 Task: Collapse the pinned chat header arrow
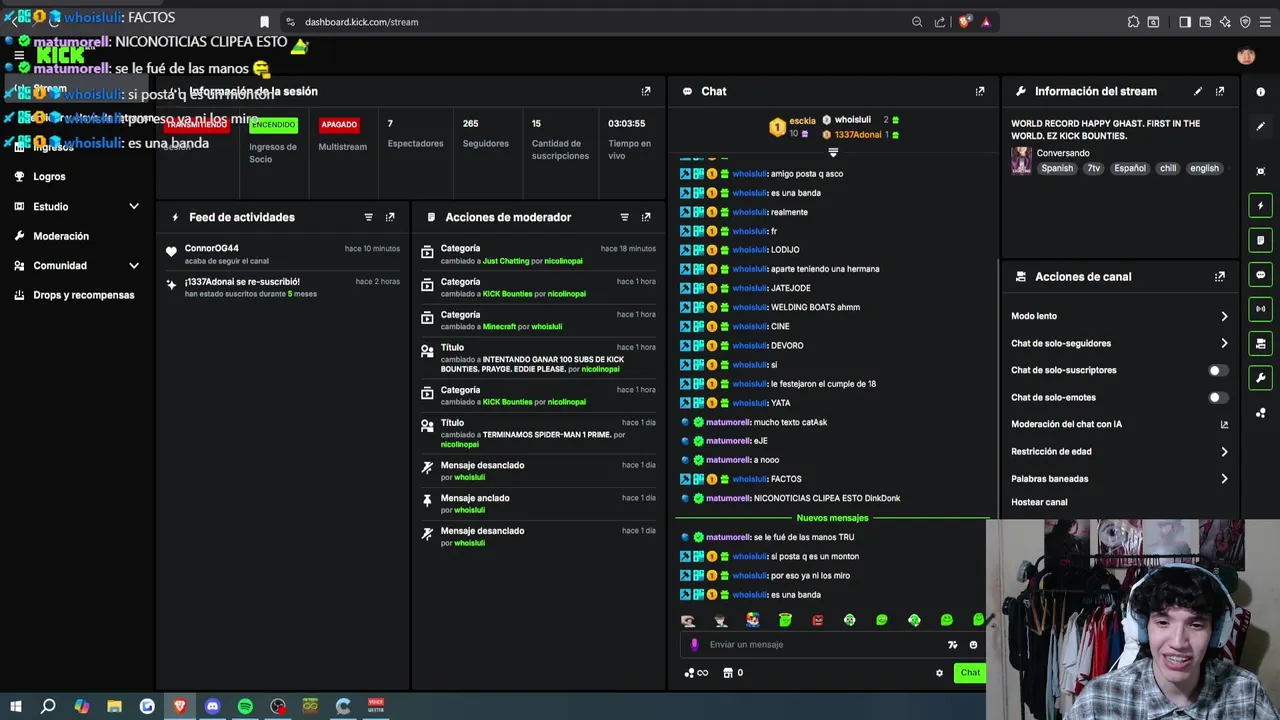tap(833, 152)
